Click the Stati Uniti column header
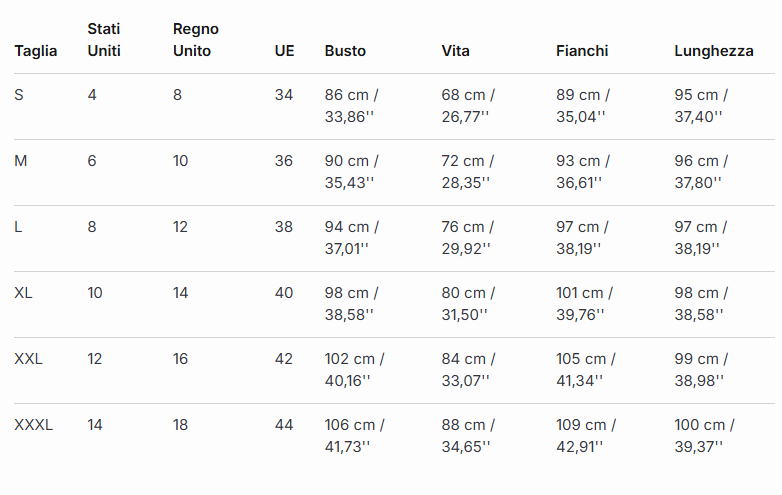Image resolution: width=782 pixels, height=495 pixels. coord(104,40)
